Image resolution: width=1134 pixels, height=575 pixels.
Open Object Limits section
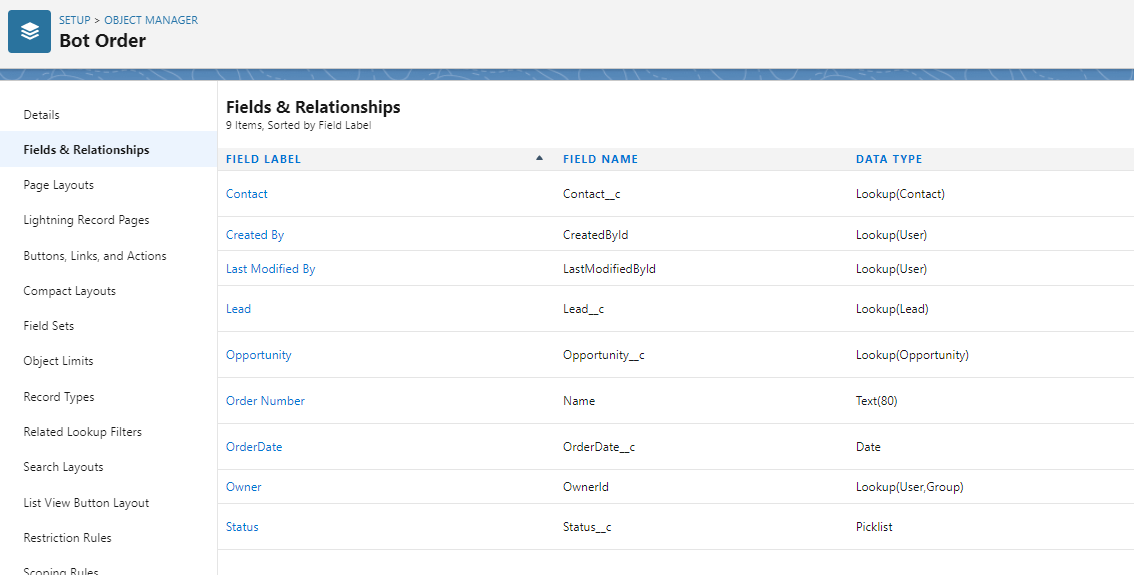[58, 361]
